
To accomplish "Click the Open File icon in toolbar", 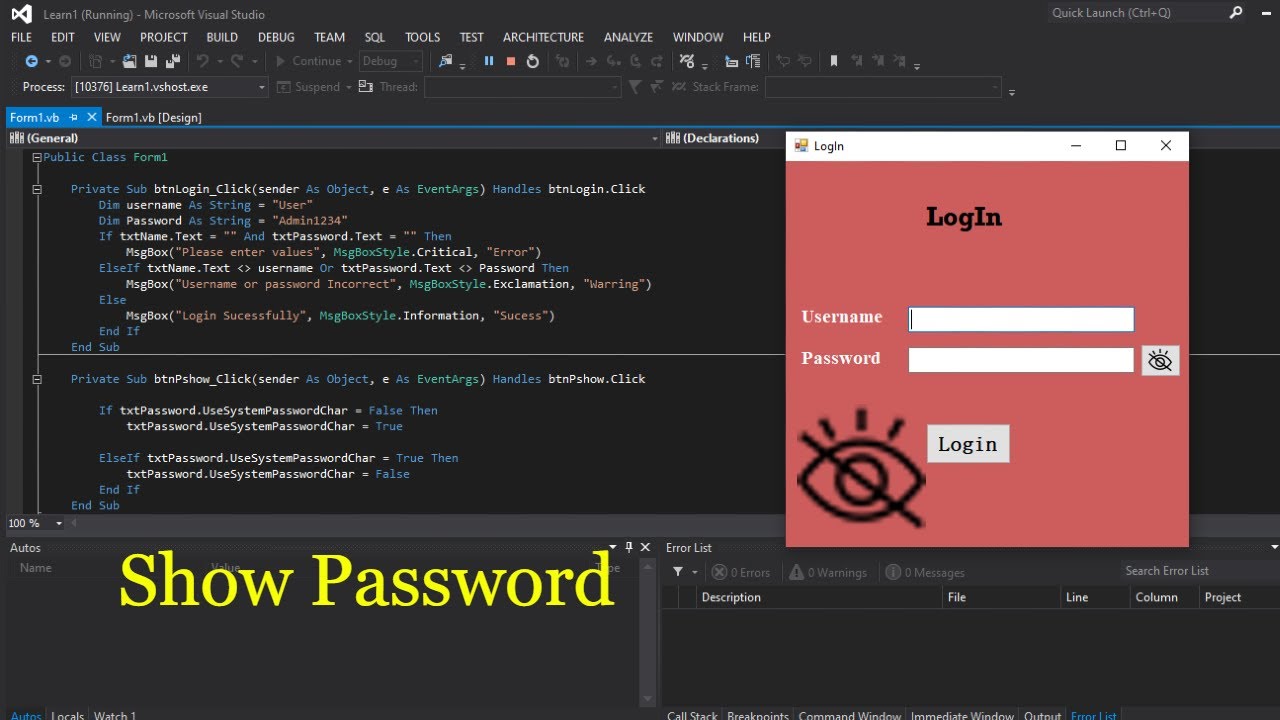I will pyautogui.click(x=129, y=61).
